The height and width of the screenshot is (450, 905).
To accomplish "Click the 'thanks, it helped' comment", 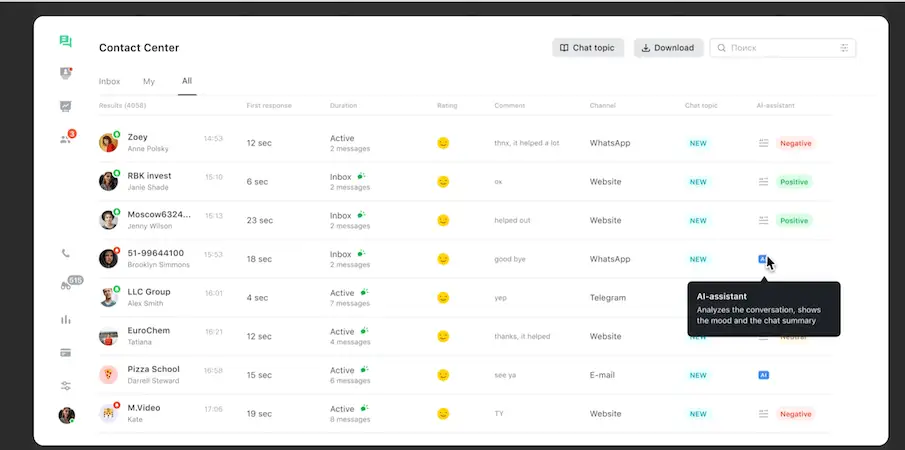I will coord(522,336).
